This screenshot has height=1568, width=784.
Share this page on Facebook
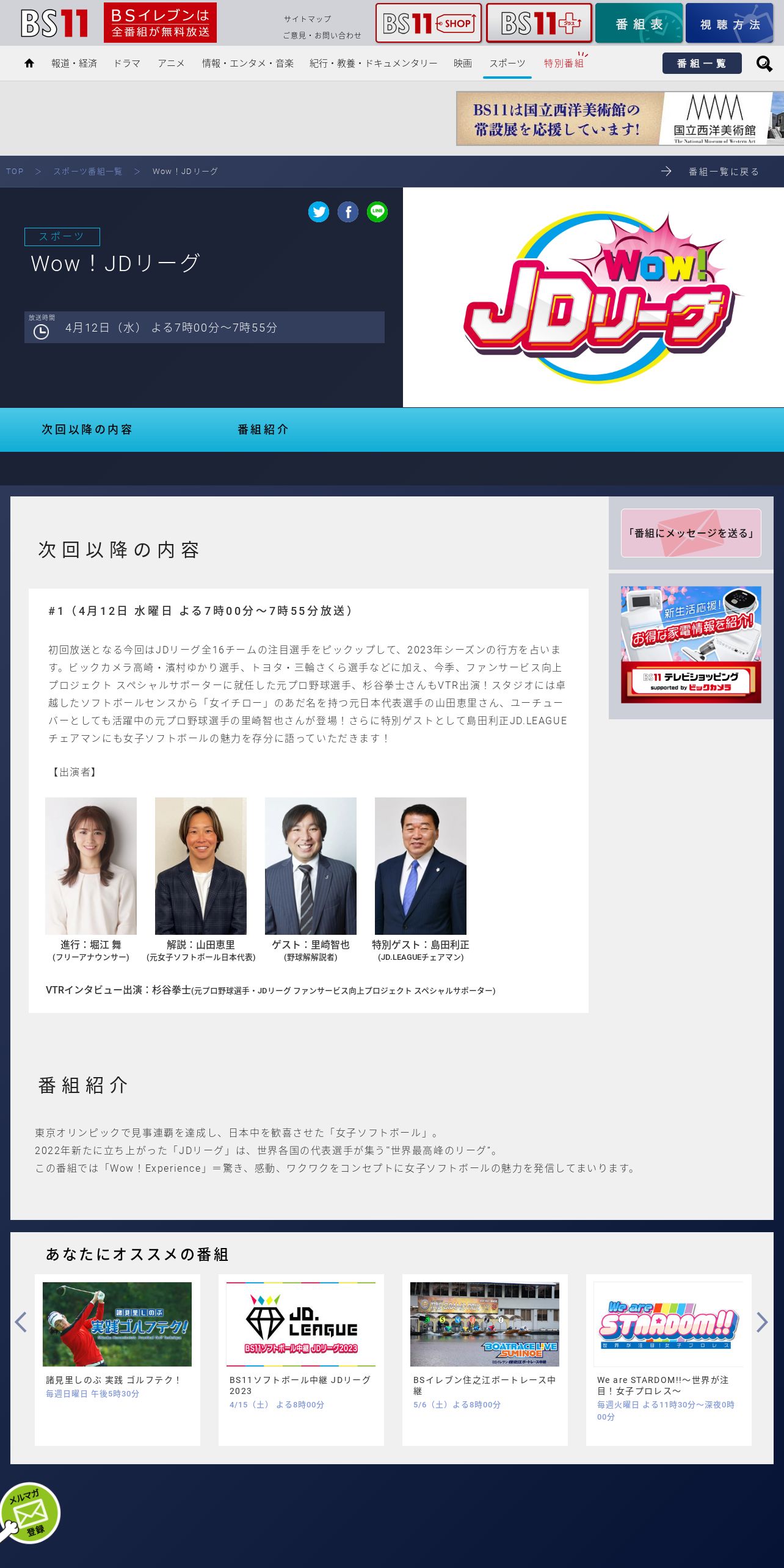point(348,212)
